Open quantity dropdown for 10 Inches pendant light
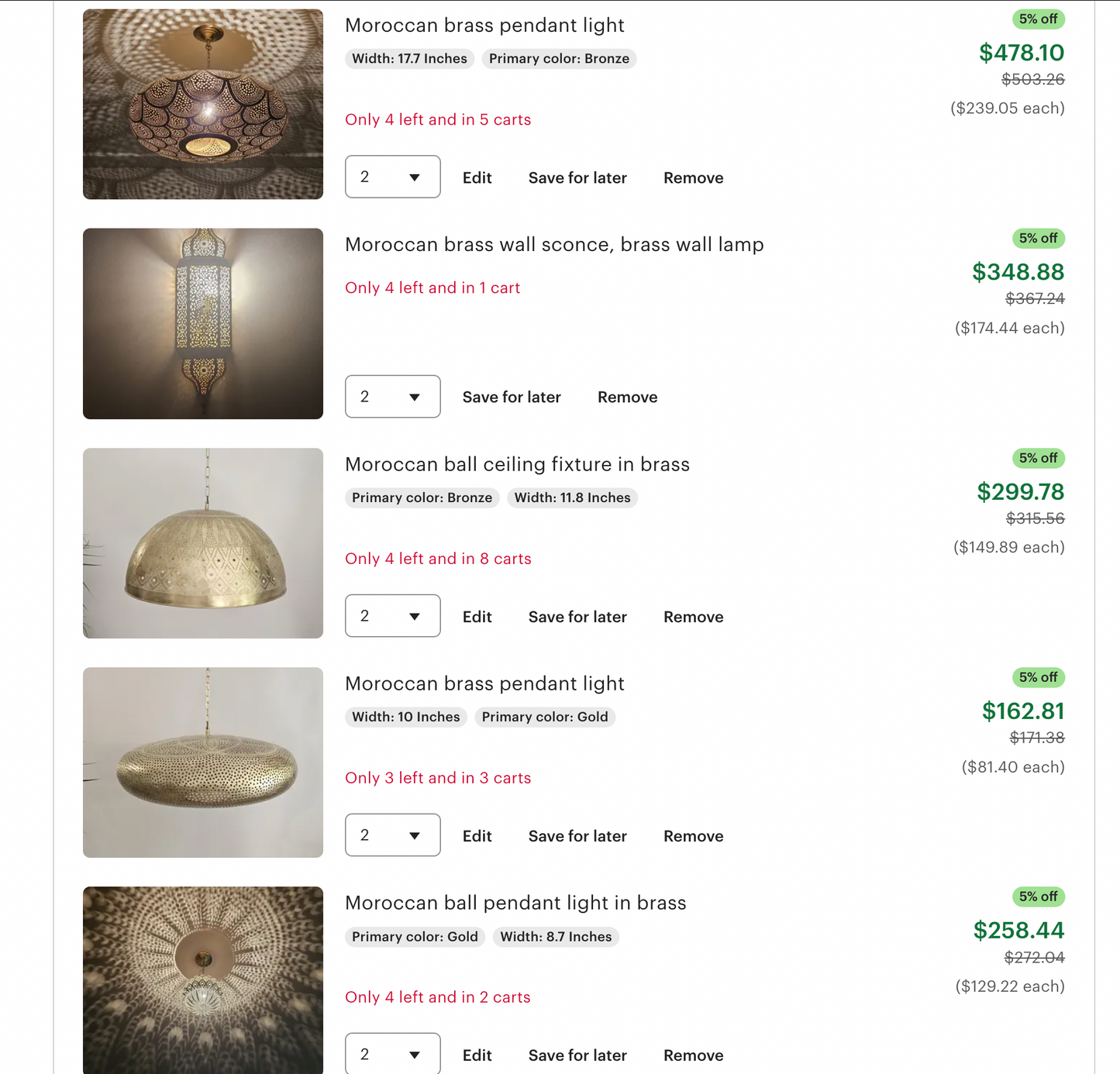This screenshot has height=1074, width=1120. [x=392, y=835]
